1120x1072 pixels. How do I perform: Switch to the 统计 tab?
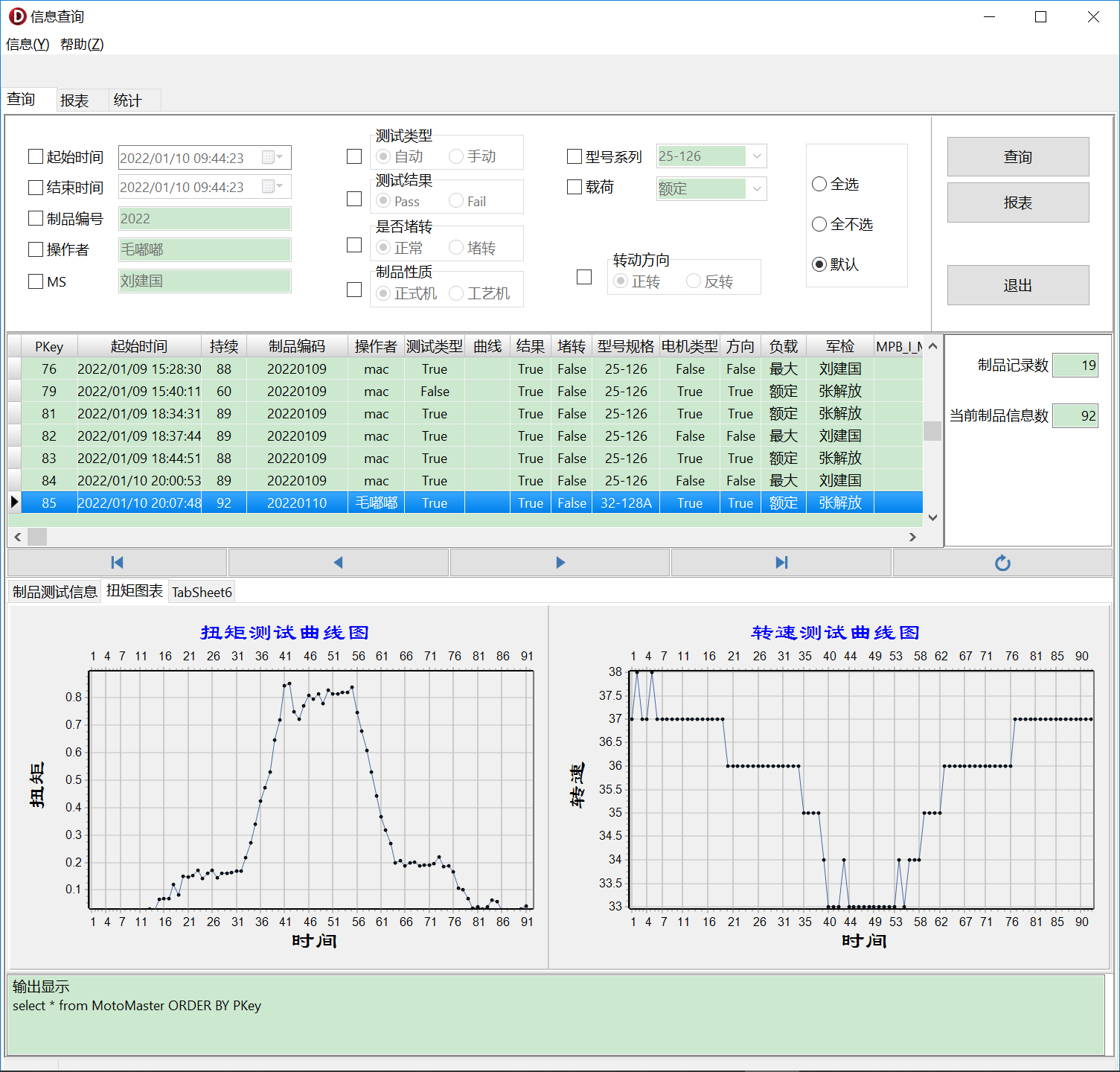[127, 100]
